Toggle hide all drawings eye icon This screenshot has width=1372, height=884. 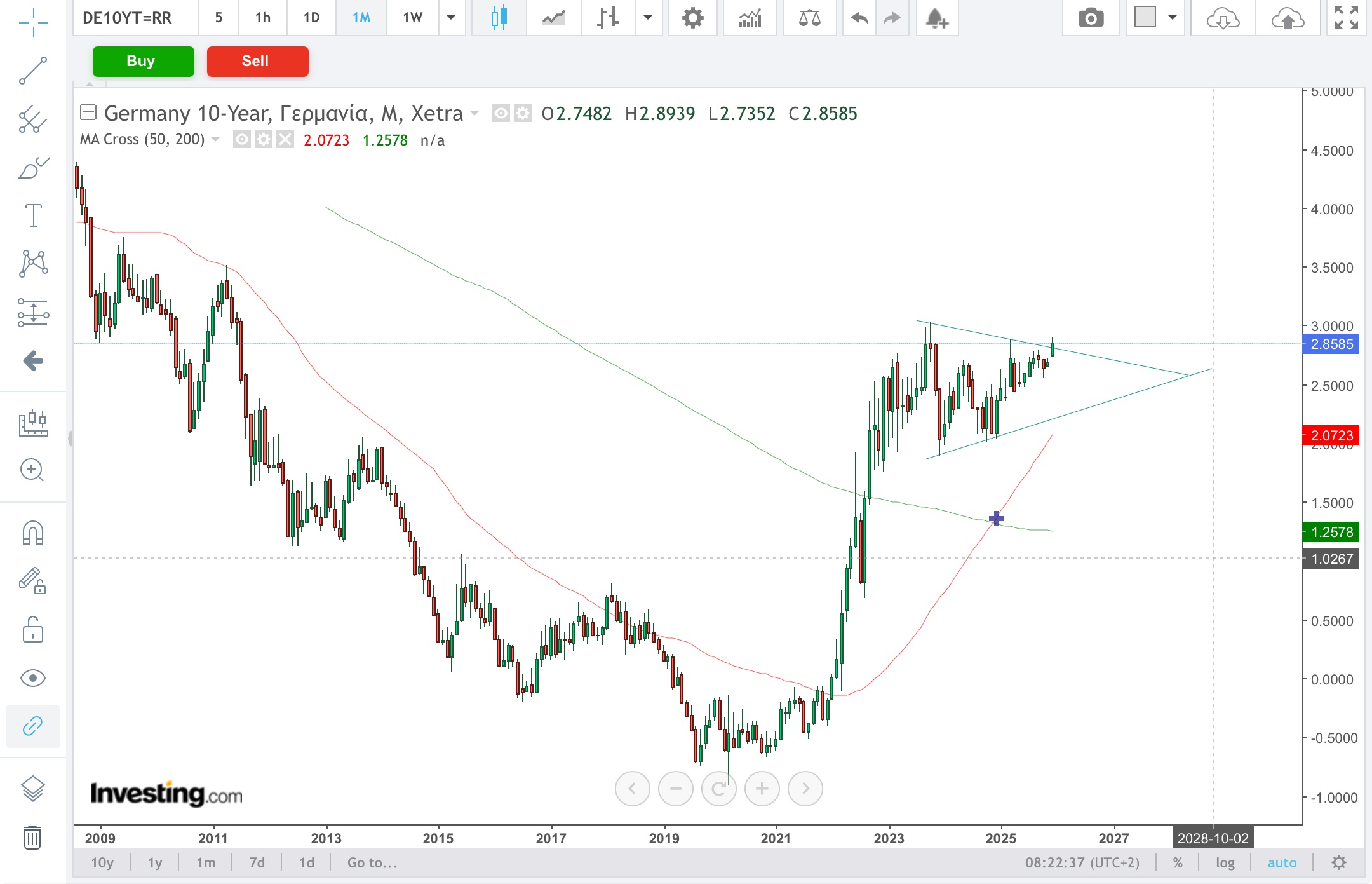[x=33, y=678]
